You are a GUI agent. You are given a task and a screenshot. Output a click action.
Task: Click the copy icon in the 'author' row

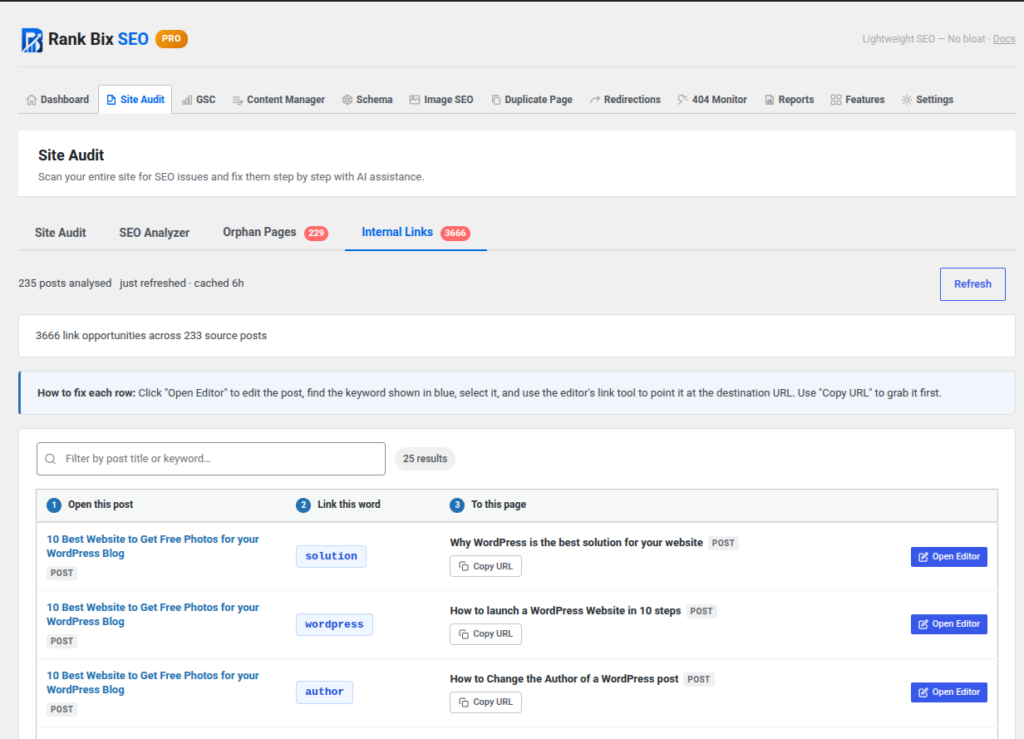pos(464,702)
